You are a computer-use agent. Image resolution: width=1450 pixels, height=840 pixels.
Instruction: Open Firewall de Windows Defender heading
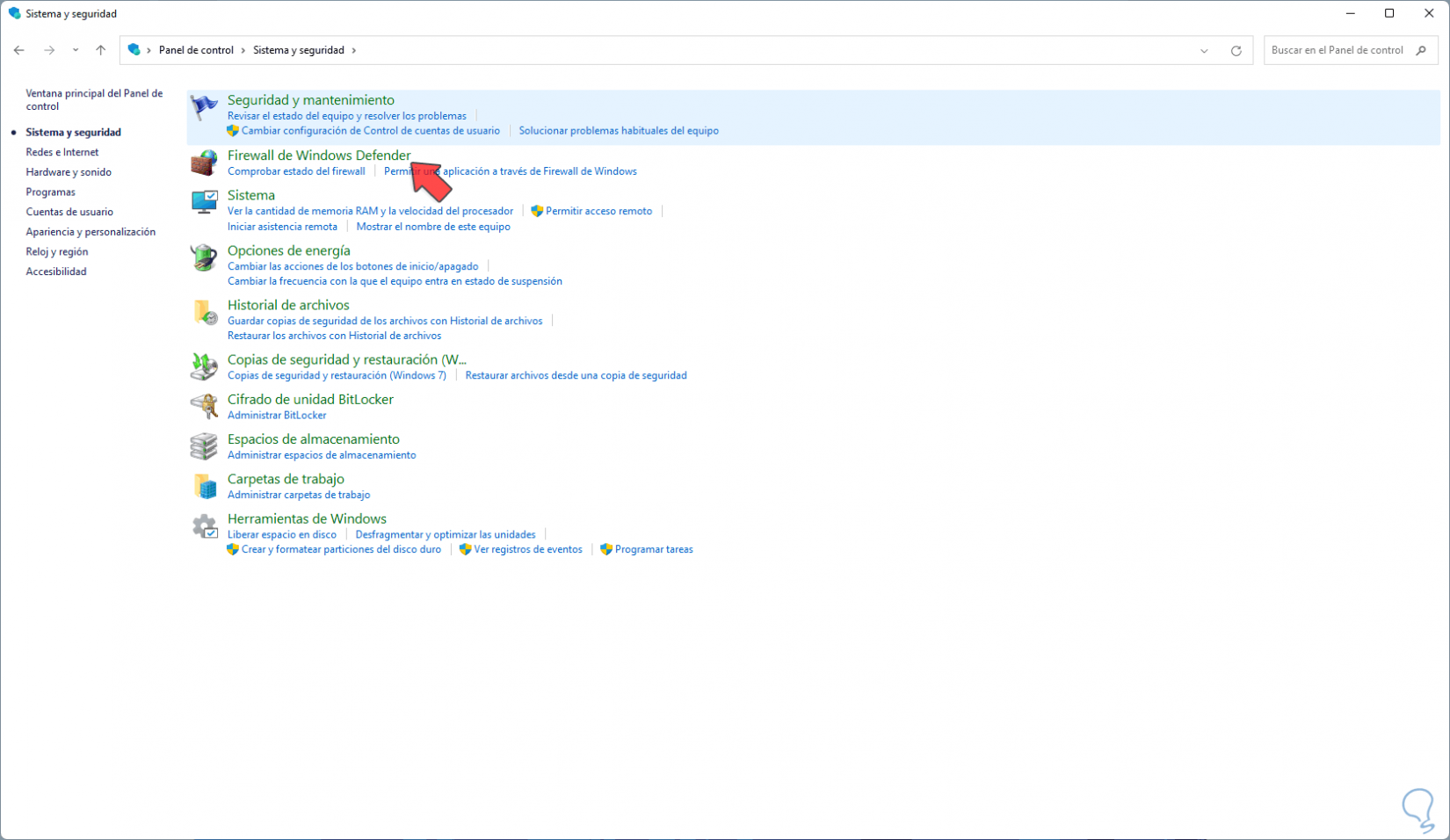tap(319, 156)
